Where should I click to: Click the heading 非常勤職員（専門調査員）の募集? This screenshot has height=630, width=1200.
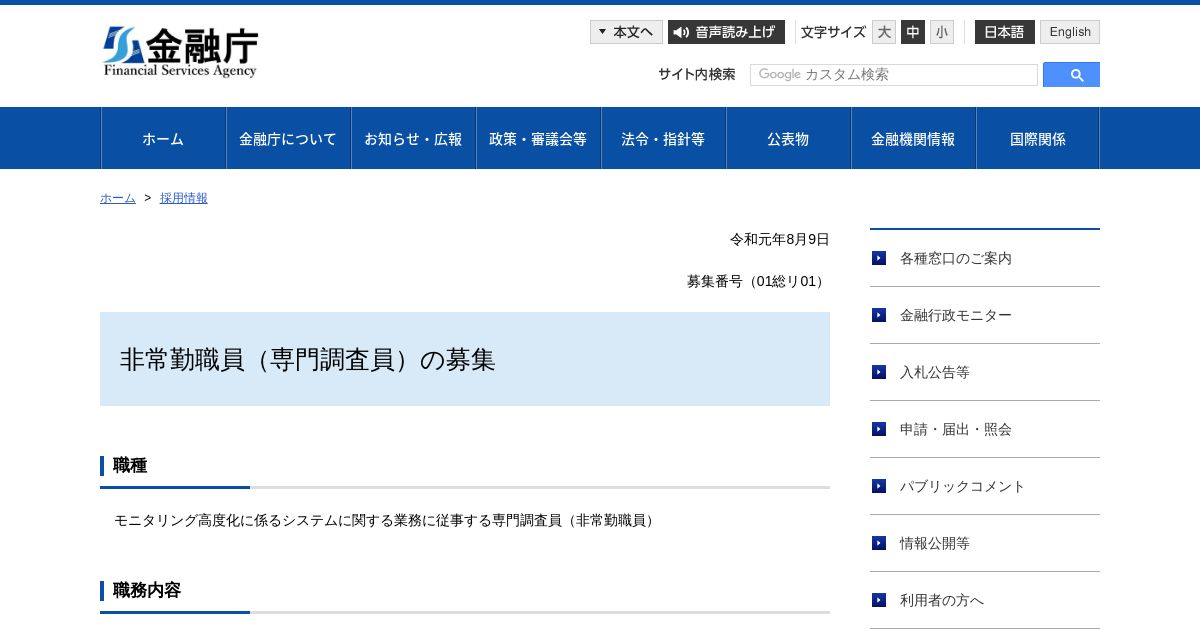click(x=308, y=360)
